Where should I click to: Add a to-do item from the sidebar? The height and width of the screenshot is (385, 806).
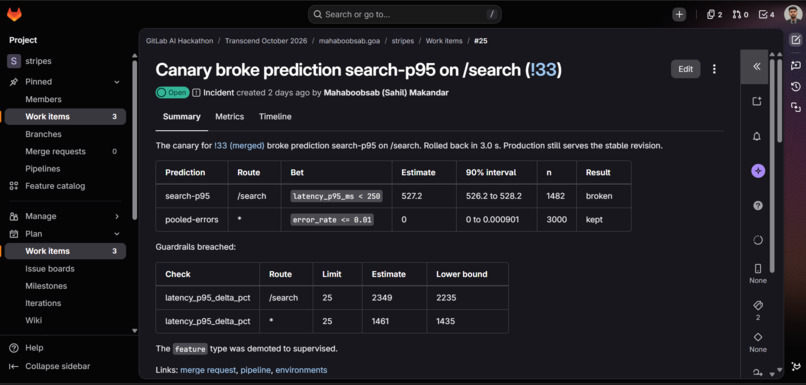757,101
